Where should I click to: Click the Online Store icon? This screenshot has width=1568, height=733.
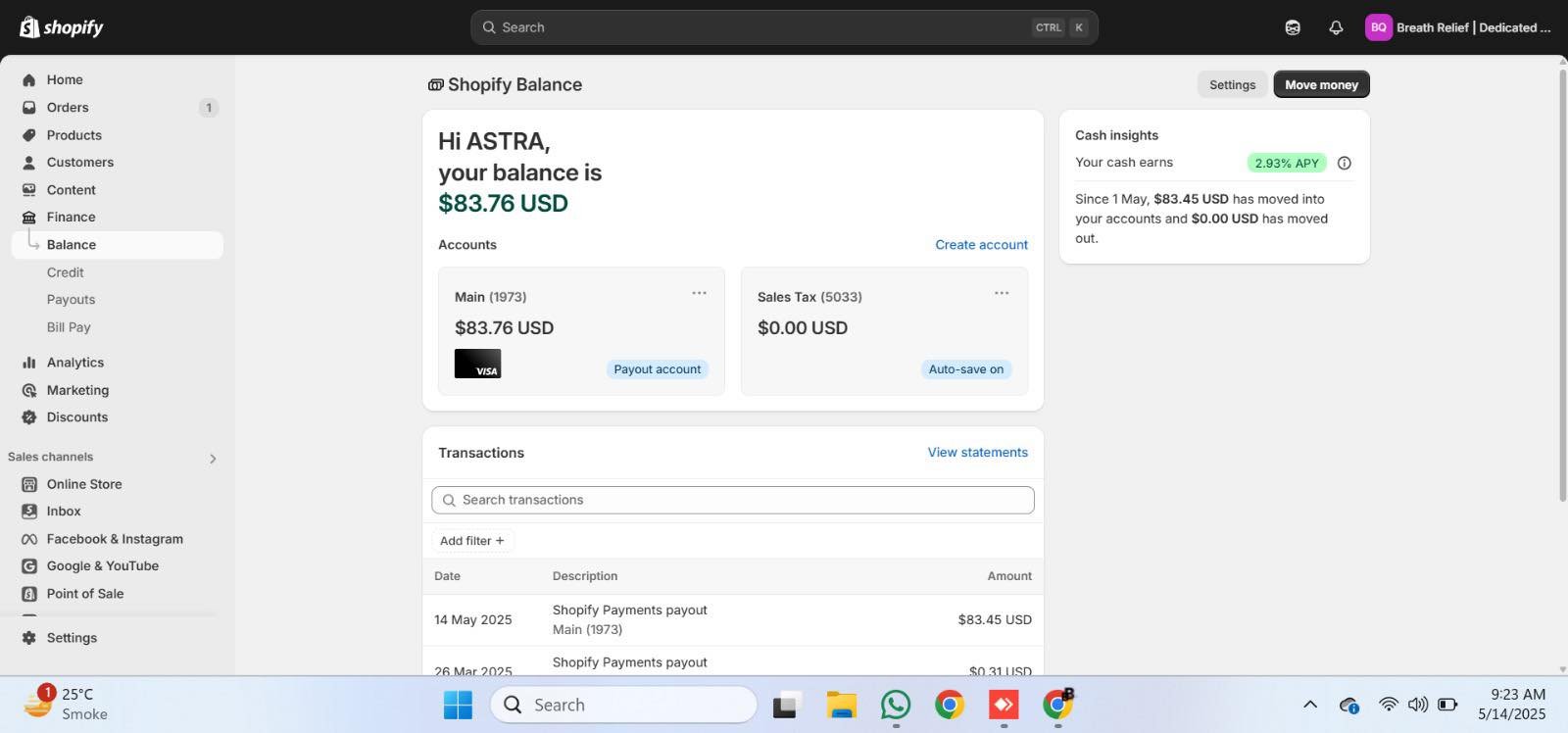pyautogui.click(x=29, y=484)
